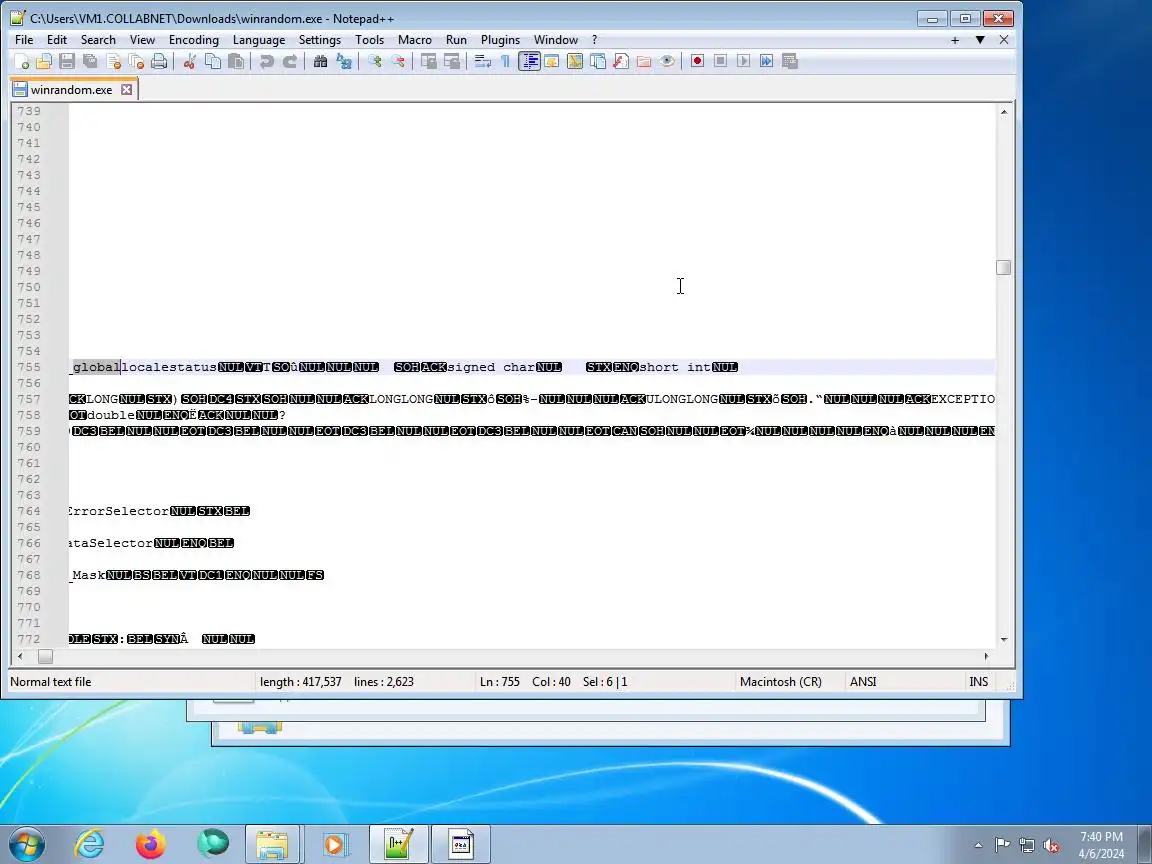The width and height of the screenshot is (1152, 864).
Task: Click the Synchronize Vertical Scrolling icon
Action: click(429, 61)
